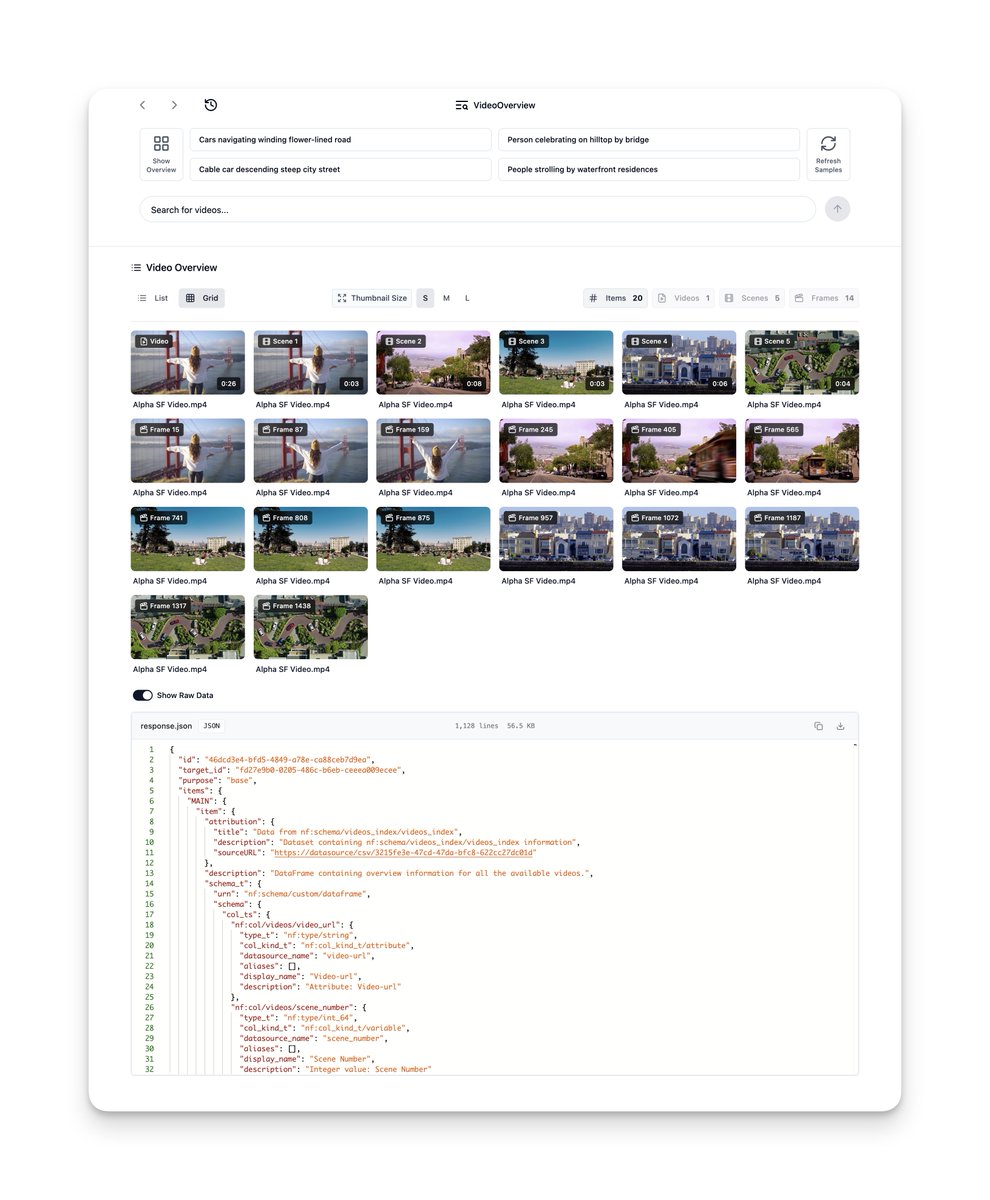This screenshot has height=1200, width=990.
Task: Click the Search for videos field
Action: click(478, 209)
